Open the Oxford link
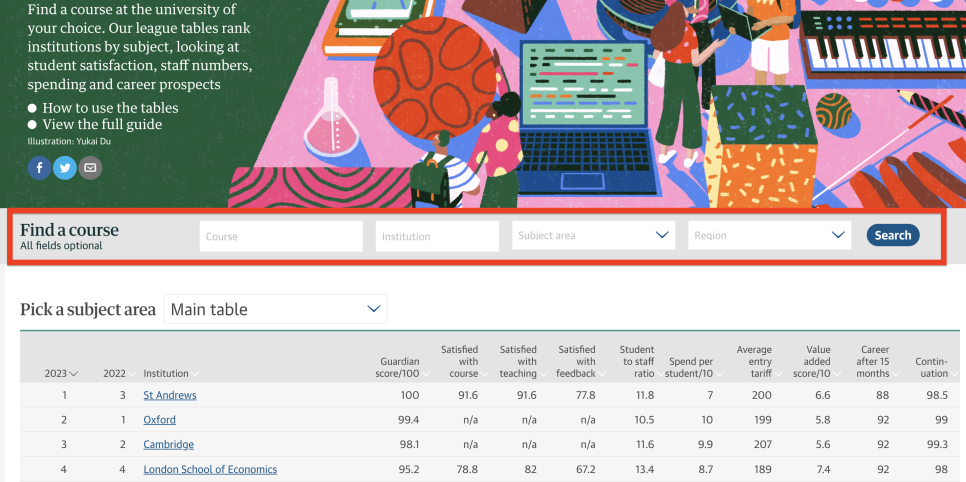 [x=160, y=420]
